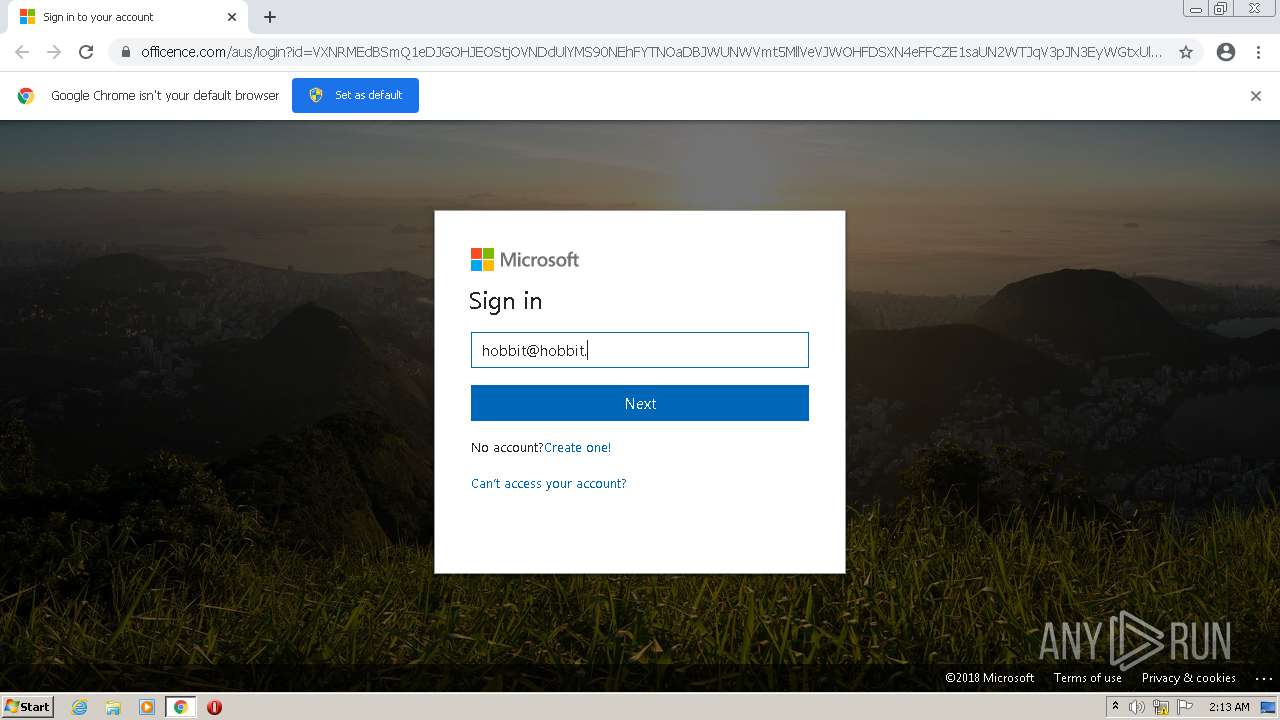This screenshot has width=1280, height=720.
Task: Click the red Opera icon in taskbar
Action: [214, 707]
